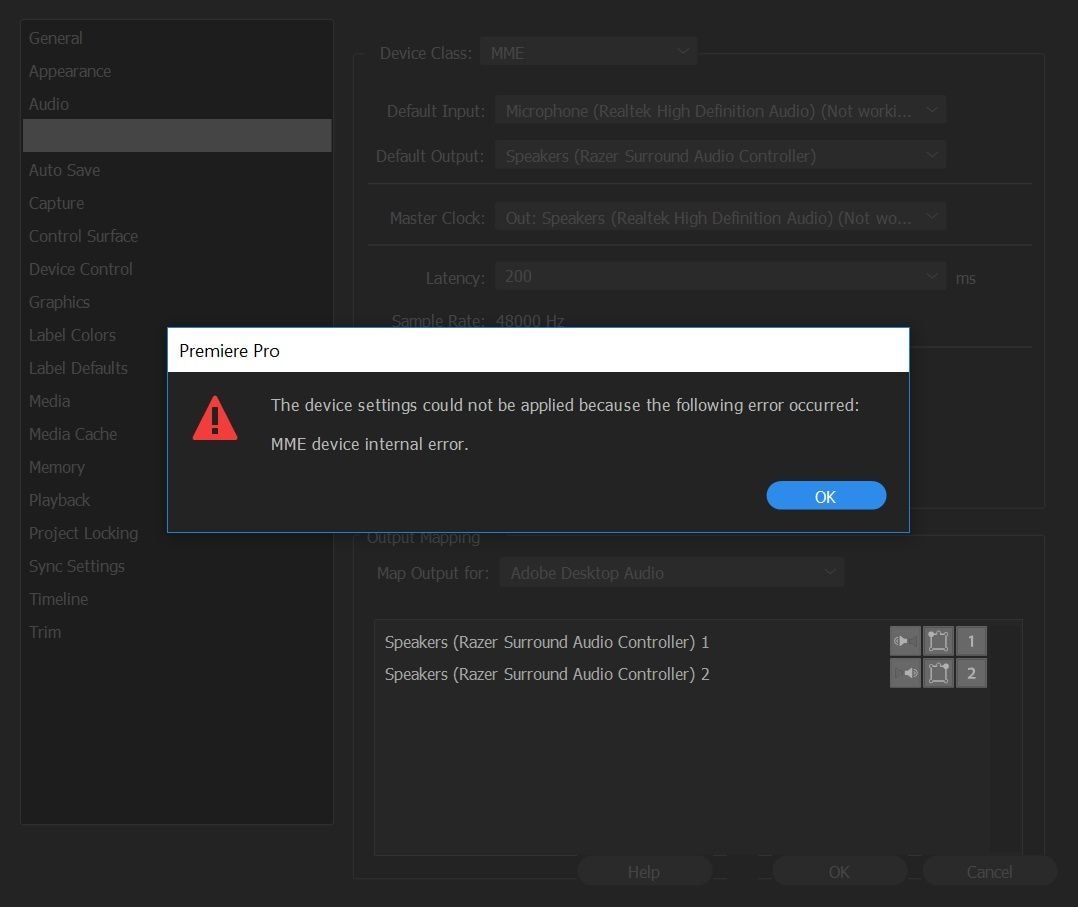Click the surround mapping icon in Speakers 2 row
This screenshot has height=907, width=1078.
[x=938, y=673]
